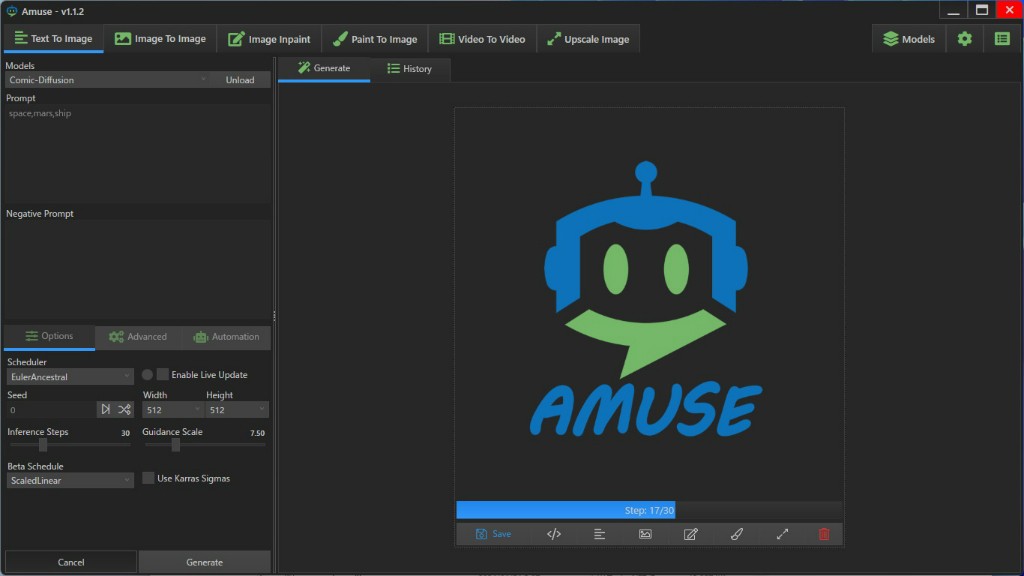Viewport: 1024px width, 576px height.
Task: Enable the Live Update checkbox
Action: (163, 374)
